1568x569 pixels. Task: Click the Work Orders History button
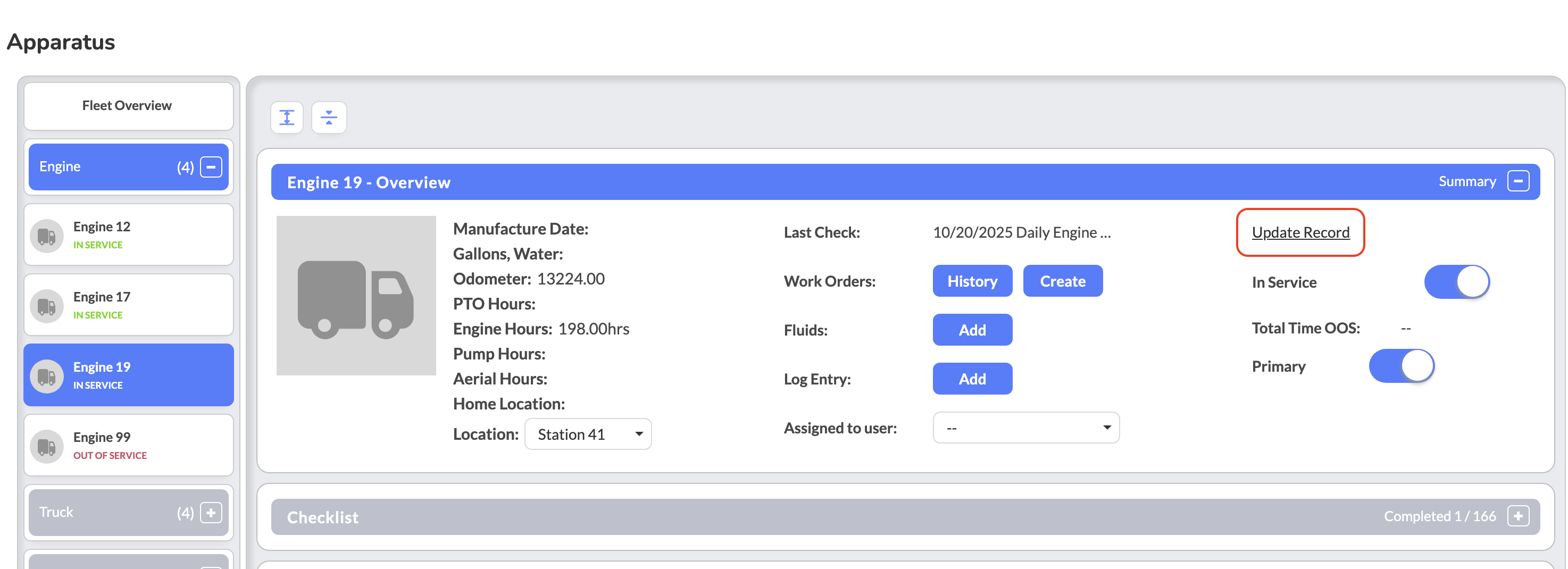(x=972, y=281)
